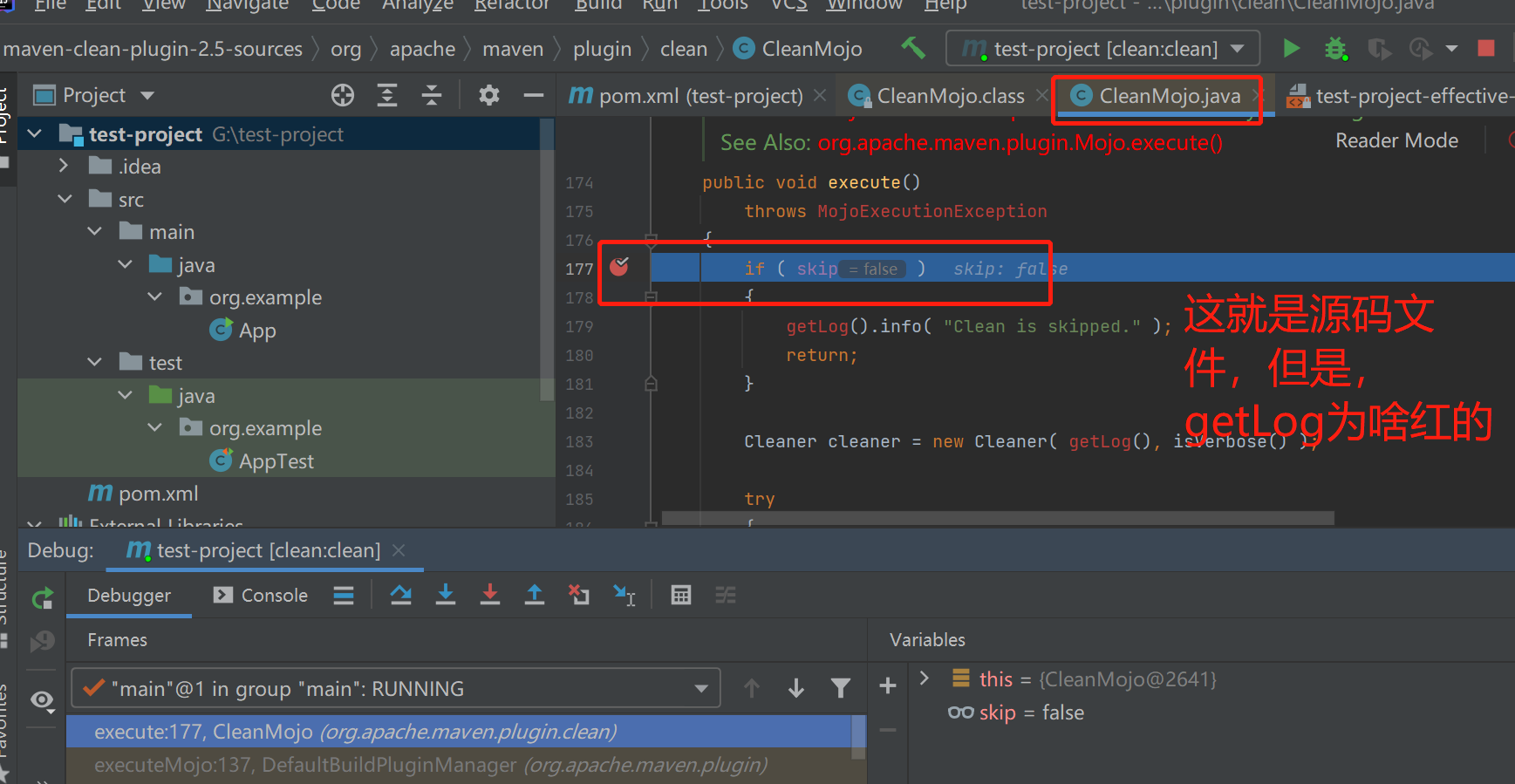This screenshot has height=784, width=1515.
Task: Open Project view mode dropdown
Action: tap(147, 95)
